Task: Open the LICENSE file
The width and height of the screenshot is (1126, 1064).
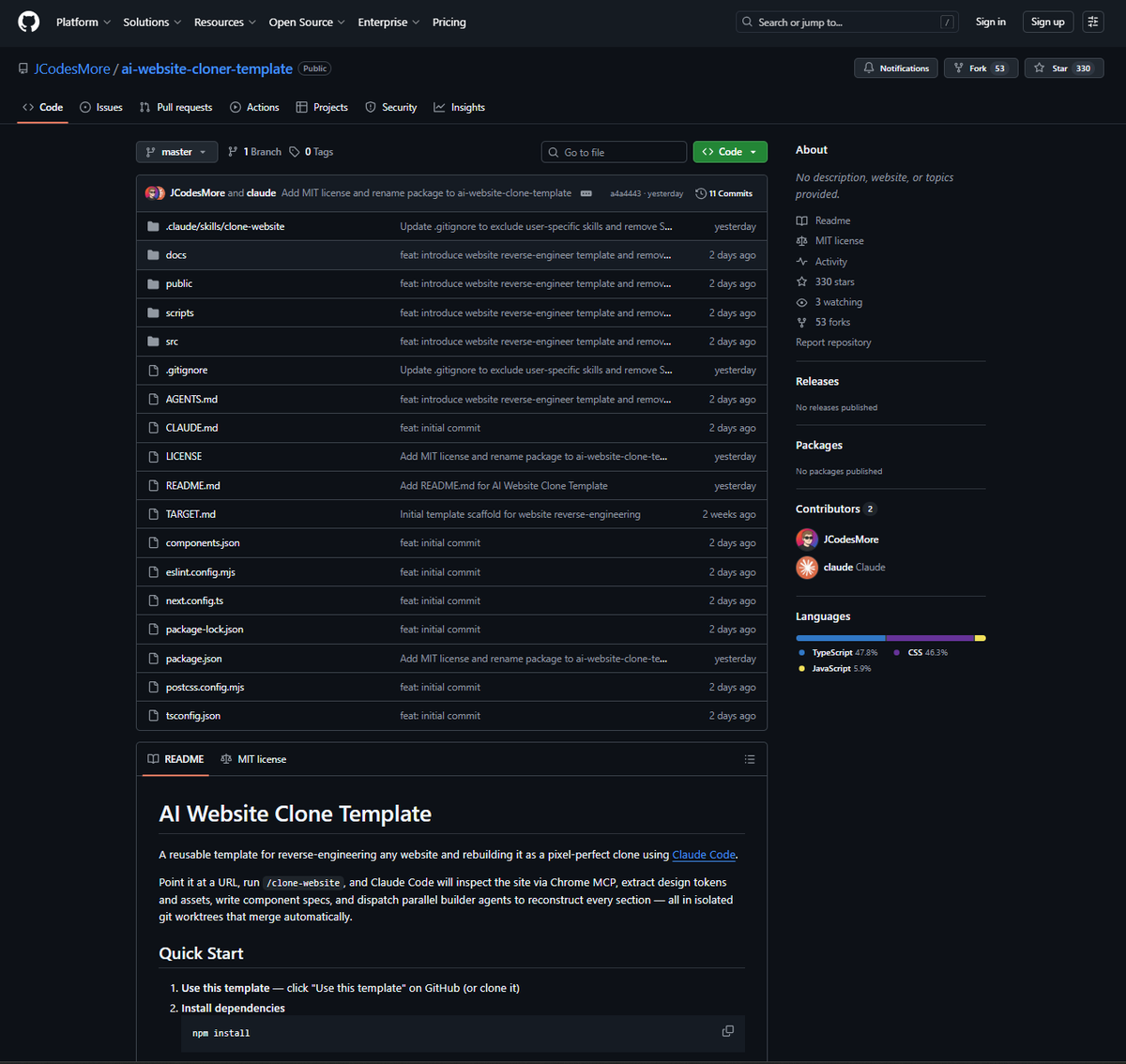Action: [184, 456]
